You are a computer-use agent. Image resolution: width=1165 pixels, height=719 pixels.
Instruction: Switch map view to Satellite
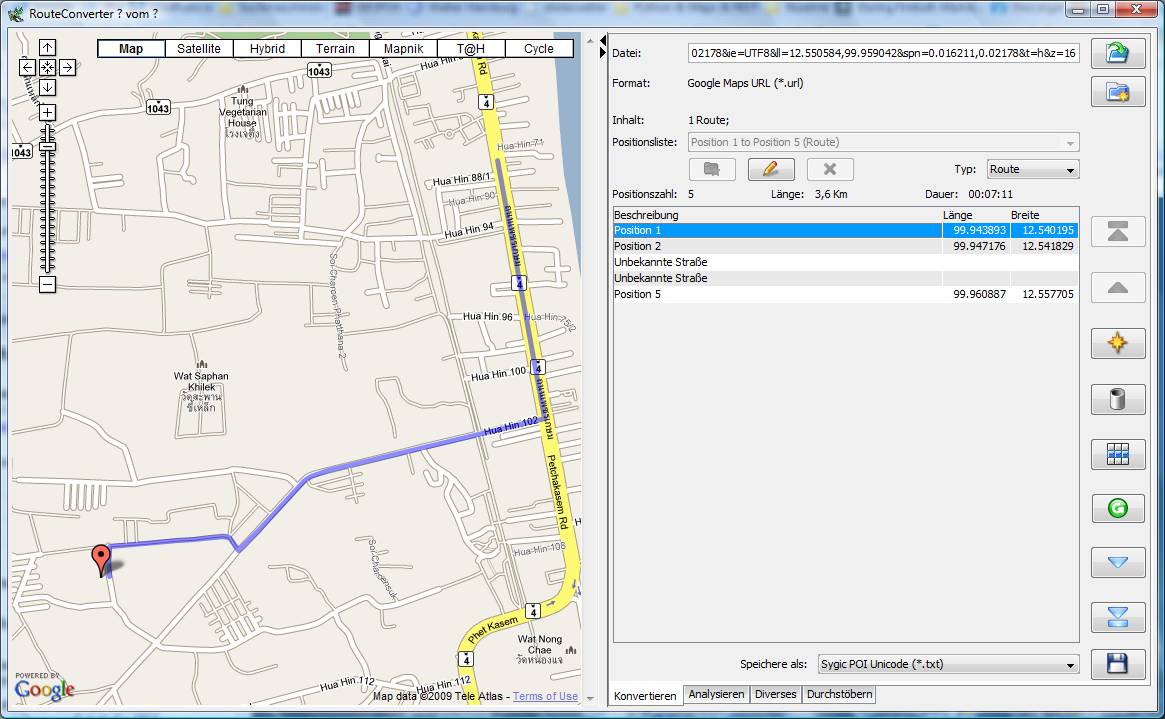199,49
